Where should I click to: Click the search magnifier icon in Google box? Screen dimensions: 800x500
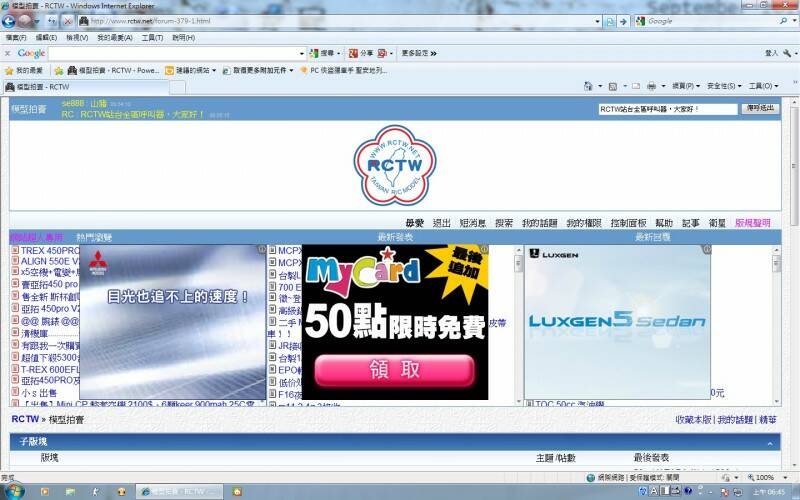(784, 21)
